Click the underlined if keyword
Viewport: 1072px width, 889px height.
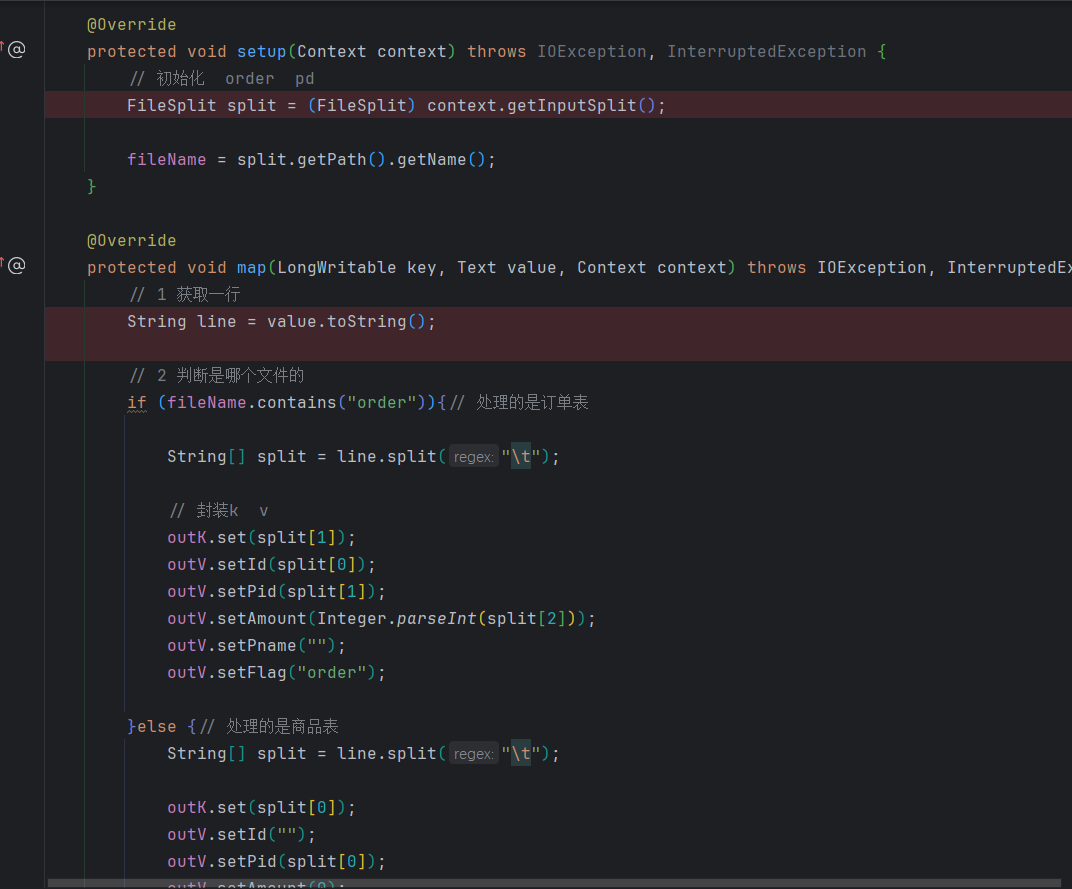point(136,403)
